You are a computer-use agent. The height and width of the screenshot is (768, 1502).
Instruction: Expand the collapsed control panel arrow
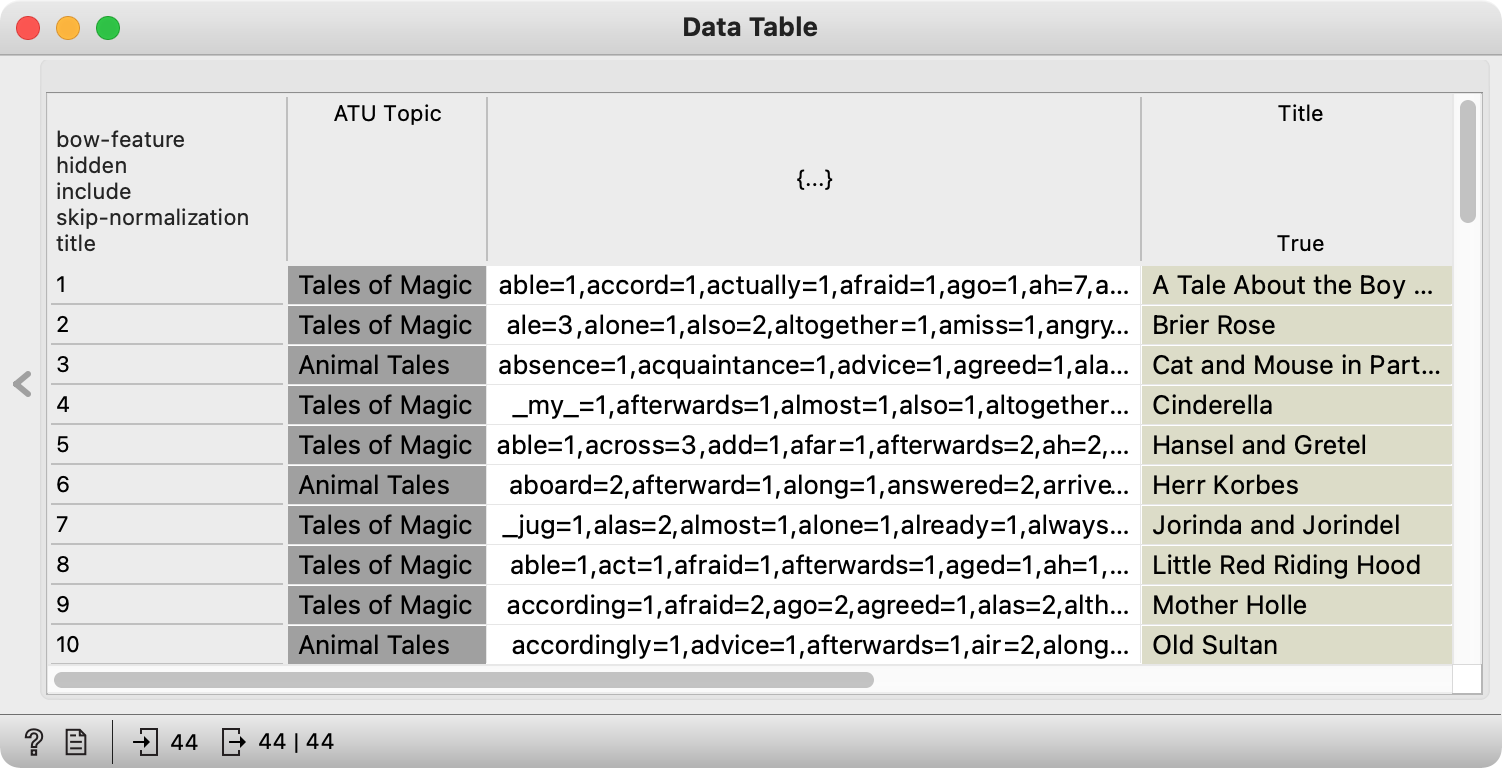(x=22, y=384)
